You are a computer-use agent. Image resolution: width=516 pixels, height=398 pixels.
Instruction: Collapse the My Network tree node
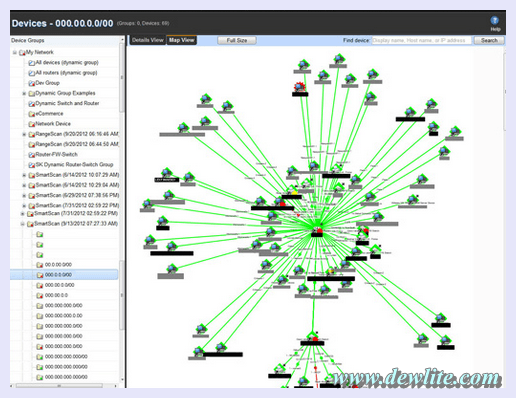tap(15, 52)
